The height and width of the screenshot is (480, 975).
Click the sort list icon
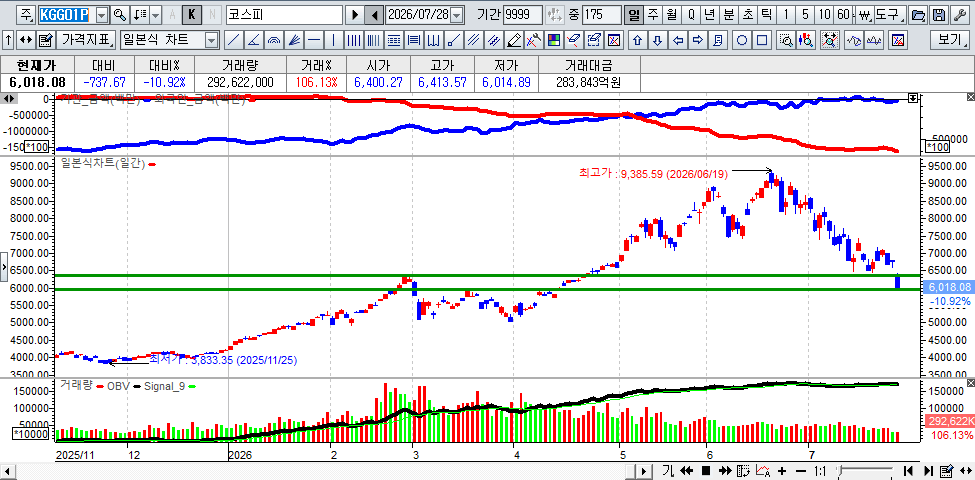141,15
